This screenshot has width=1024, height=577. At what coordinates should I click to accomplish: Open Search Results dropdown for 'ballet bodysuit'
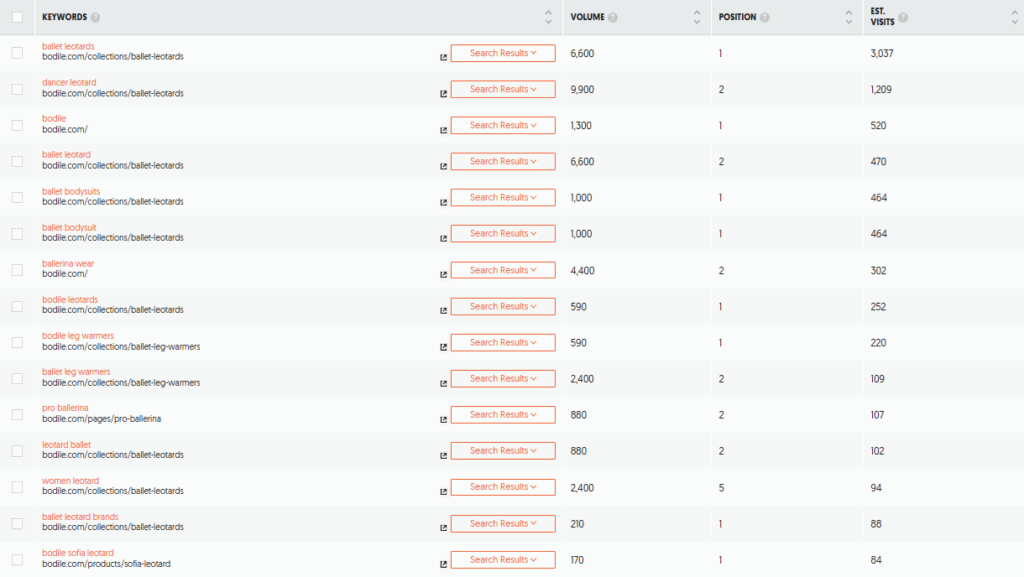(503, 234)
